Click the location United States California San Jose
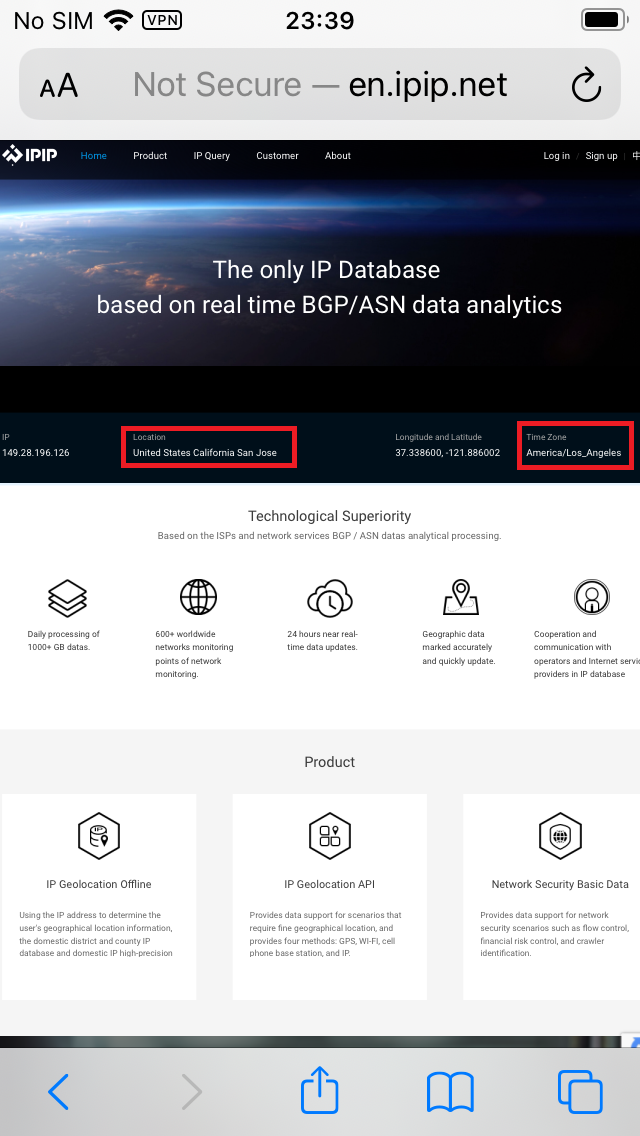The height and width of the screenshot is (1136, 640). [x=205, y=453]
